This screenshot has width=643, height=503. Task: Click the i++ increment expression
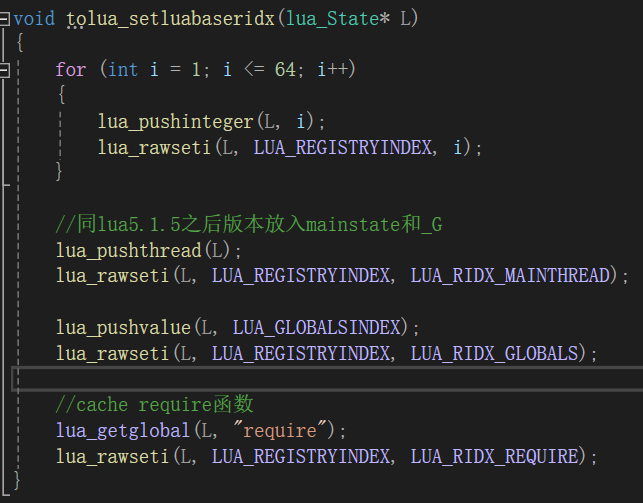point(333,69)
